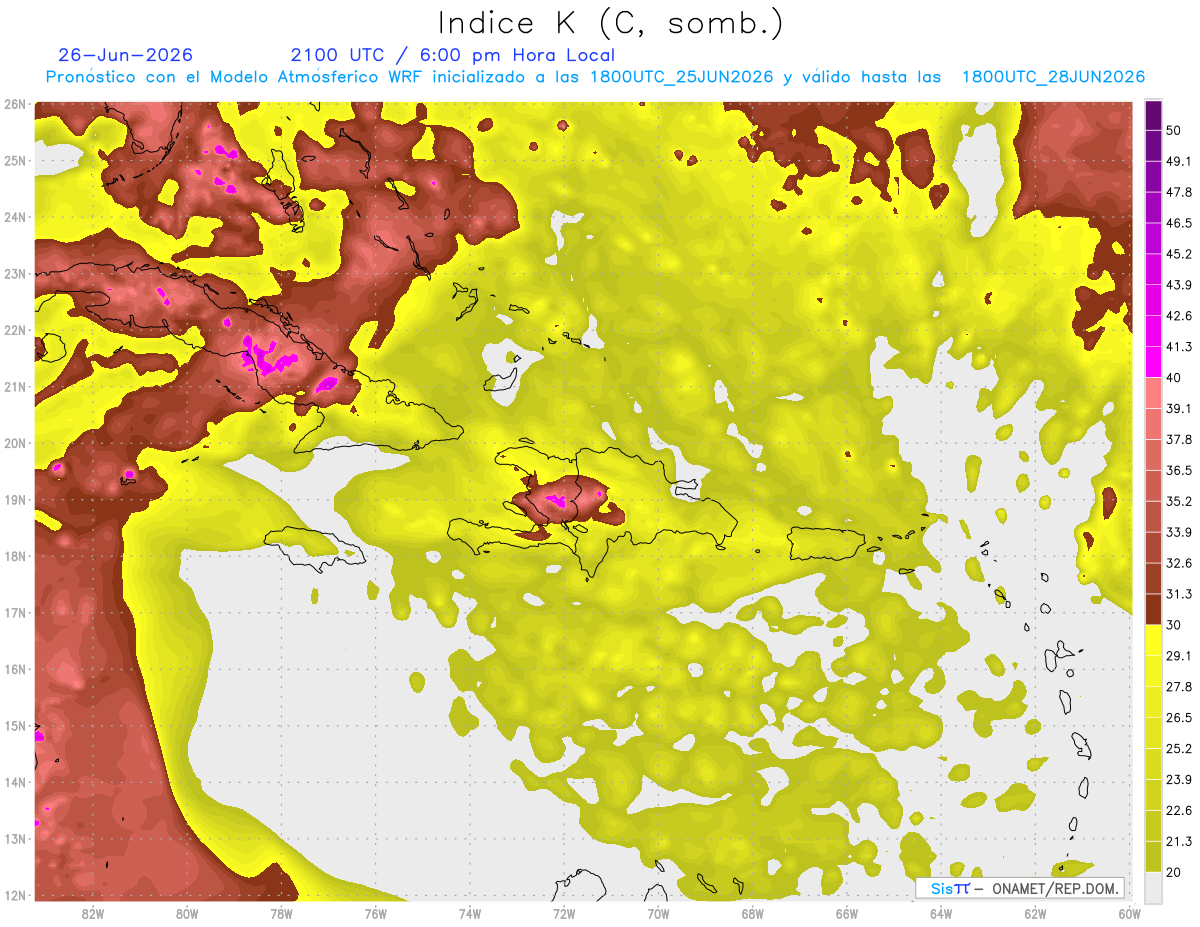Click the latitude axis label "14N"
Screen dimensions: 1200x927
(15, 782)
